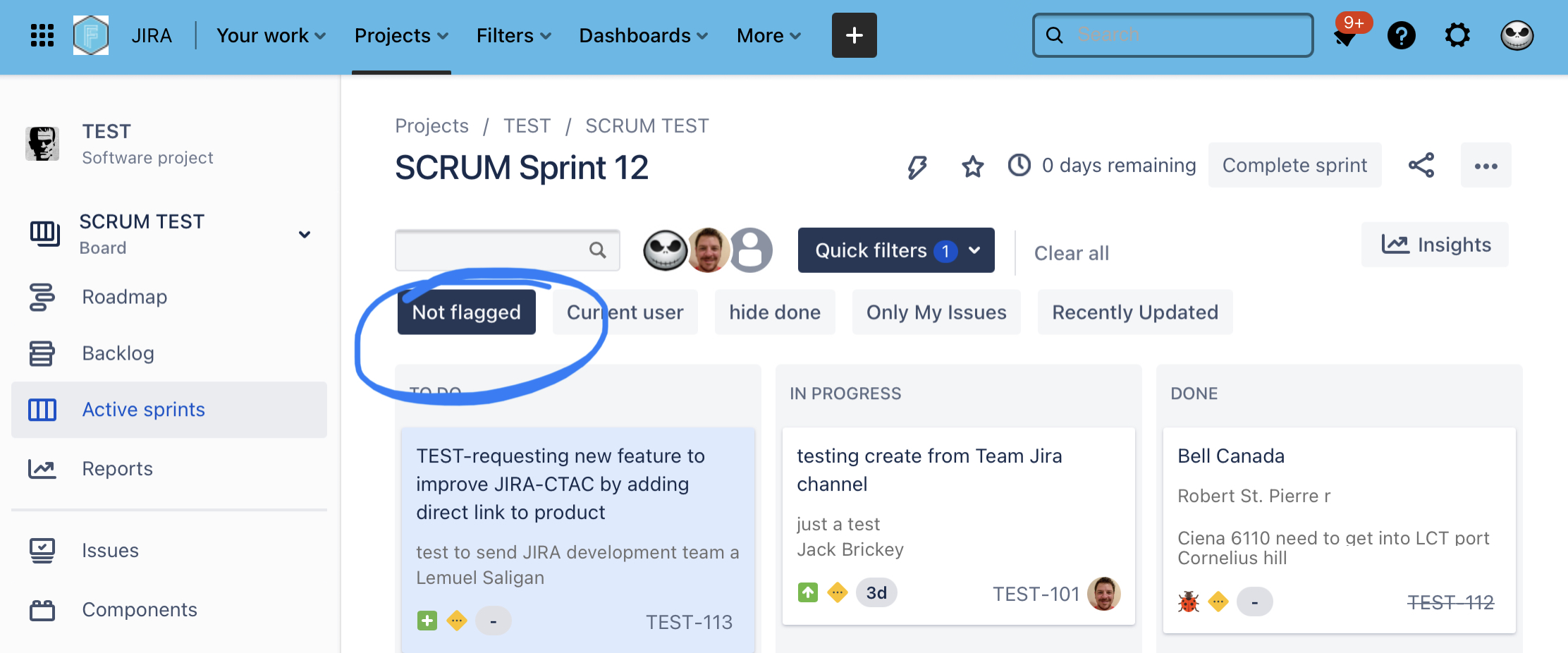Open the Roadmap from the sidebar
The width and height of the screenshot is (1568, 653).
(124, 297)
